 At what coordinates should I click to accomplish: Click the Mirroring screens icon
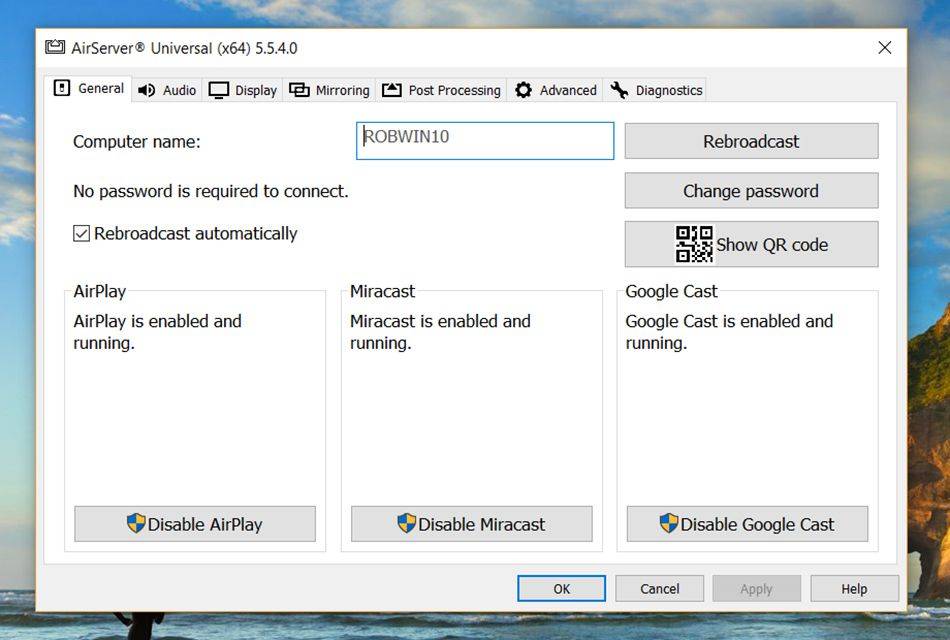[299, 90]
